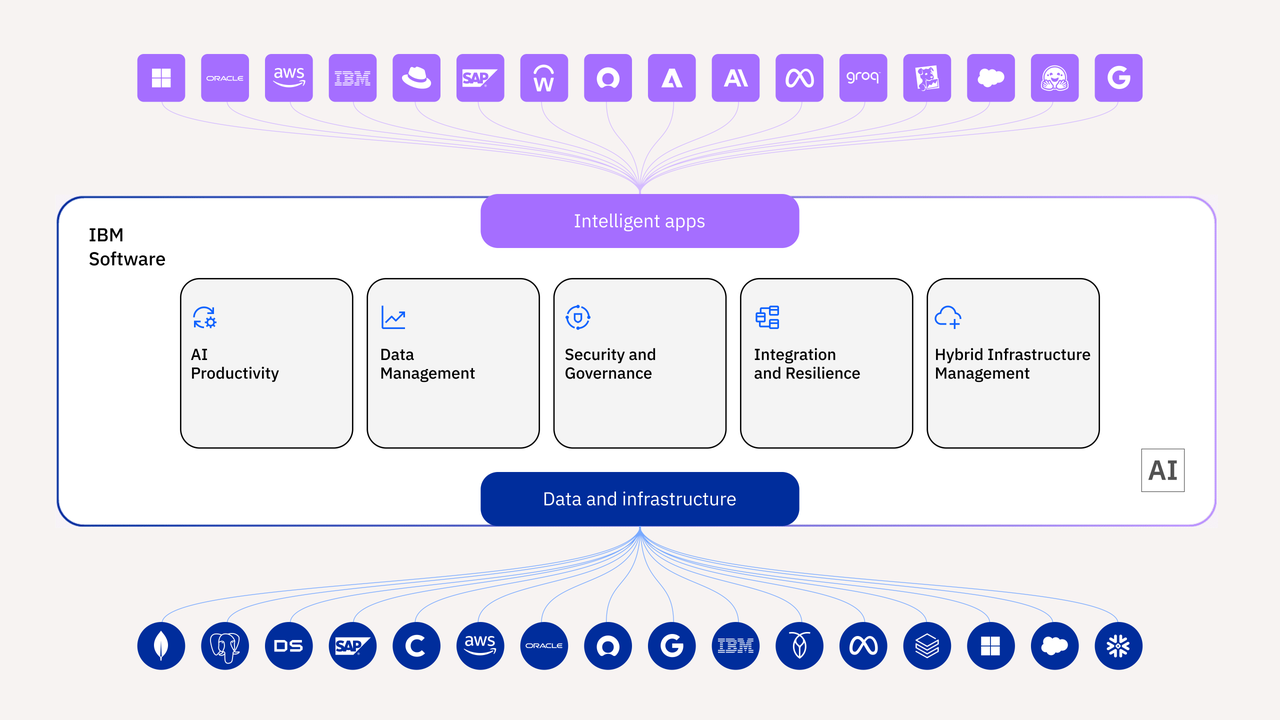This screenshot has height=720, width=1280.
Task: Select the CockroachDB insect logo circle
Action: click(800, 646)
